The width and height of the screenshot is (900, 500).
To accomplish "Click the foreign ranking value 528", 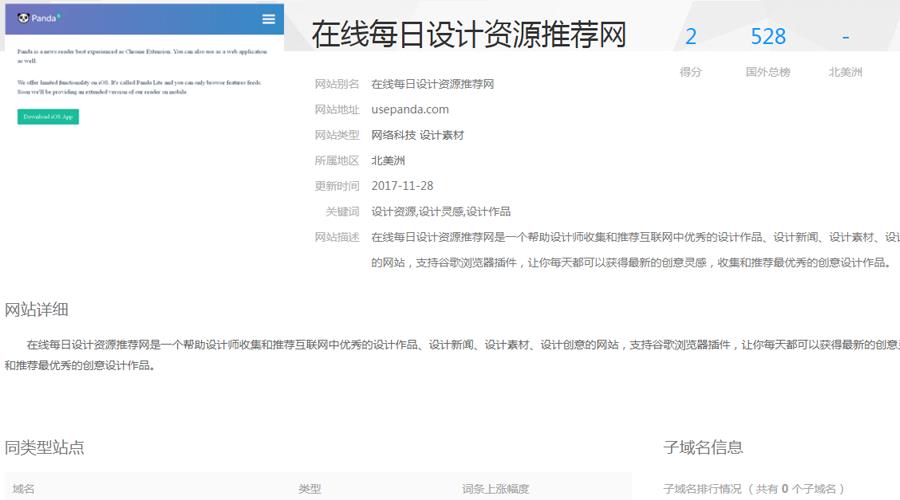I will coord(768,37).
